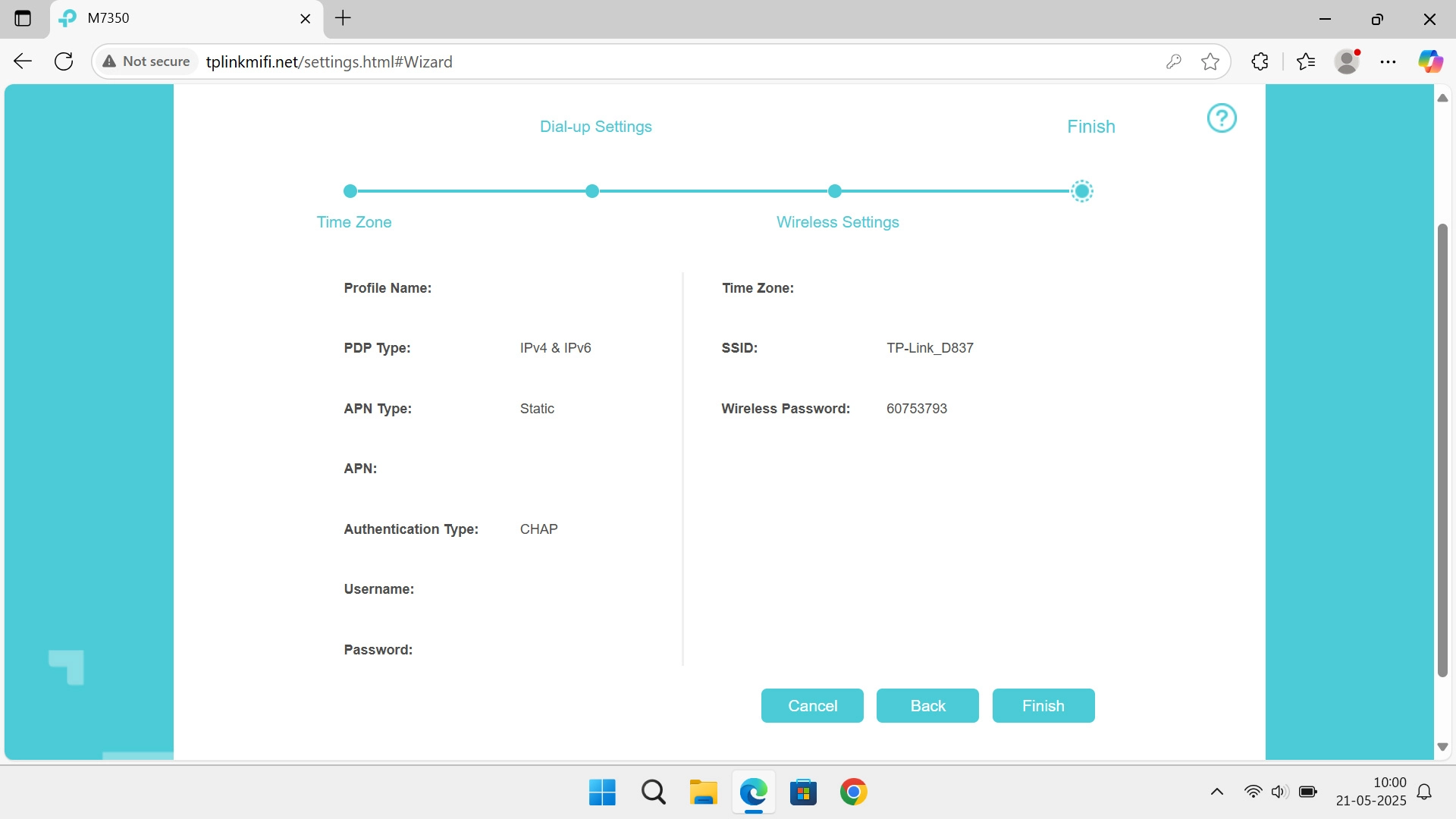Viewport: 1456px width, 819px height.
Task: Open saved passwords key icon
Action: click(1173, 61)
